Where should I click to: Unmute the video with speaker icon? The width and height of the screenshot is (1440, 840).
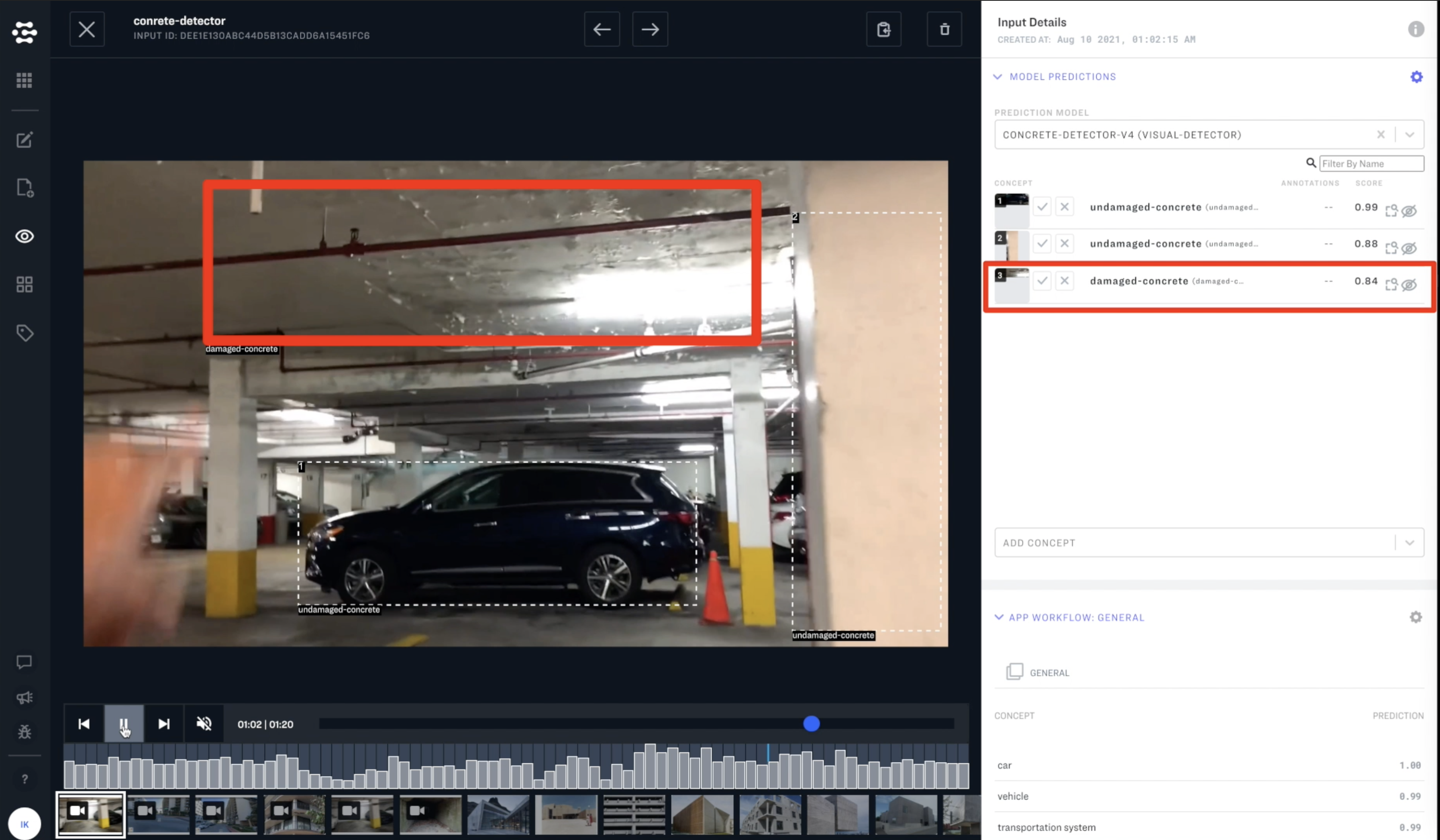pos(204,724)
